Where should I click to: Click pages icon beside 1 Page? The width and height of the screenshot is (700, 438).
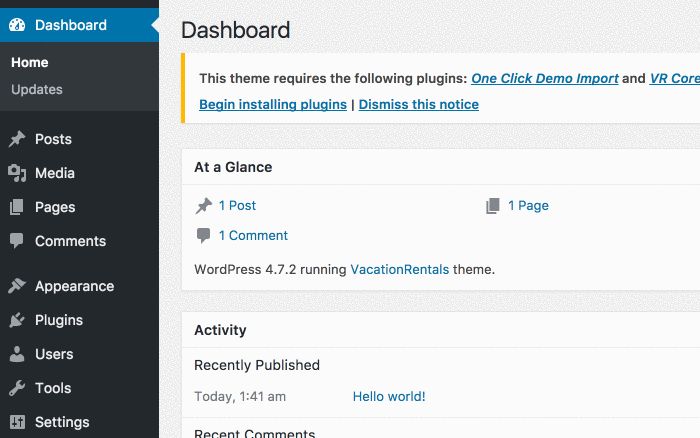(493, 206)
